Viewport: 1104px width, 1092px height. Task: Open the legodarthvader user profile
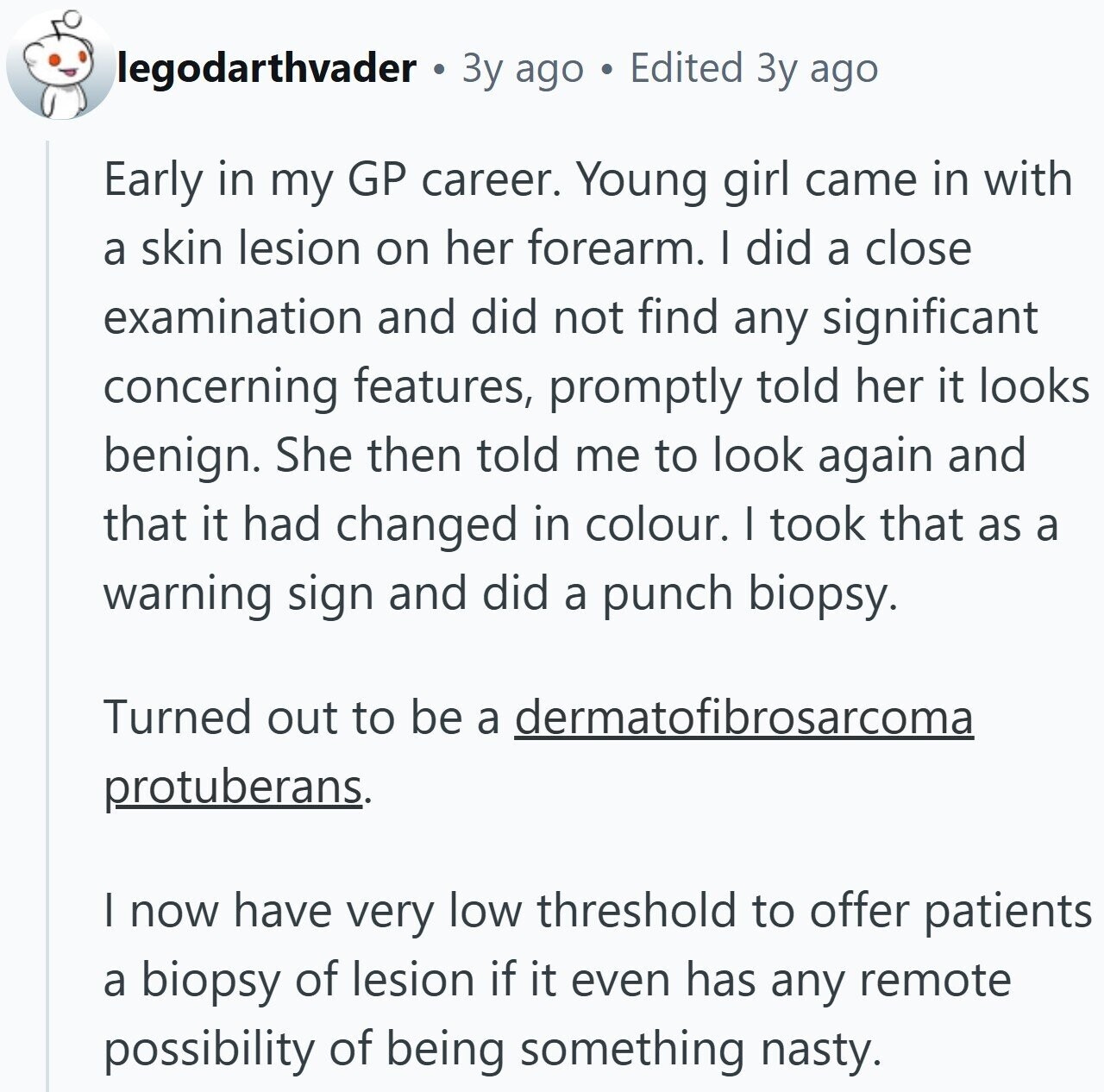[267, 67]
